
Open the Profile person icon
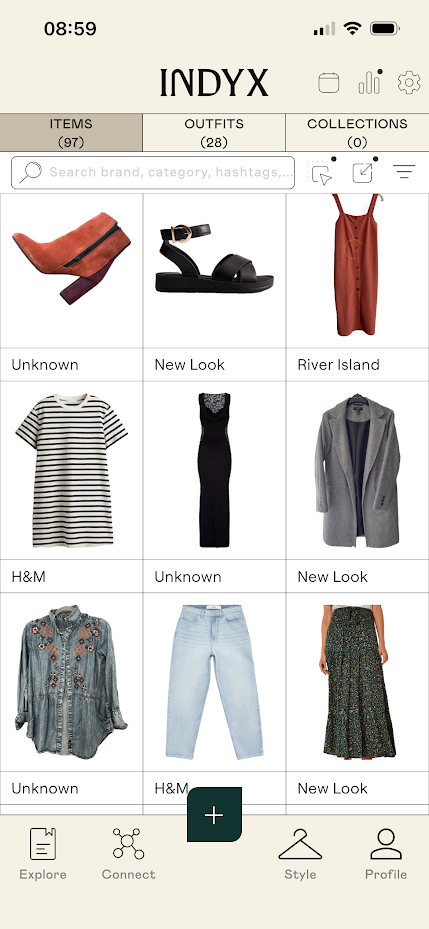tap(386, 854)
